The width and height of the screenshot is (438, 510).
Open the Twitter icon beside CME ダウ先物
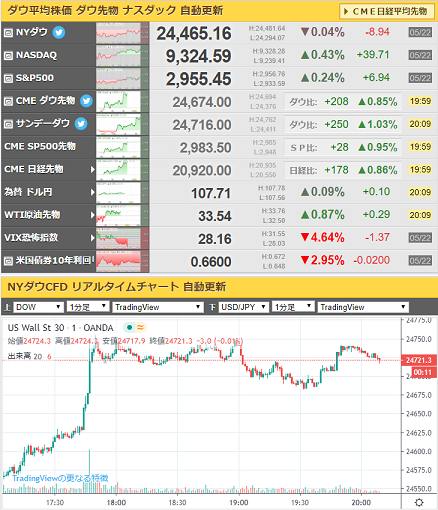click(x=86, y=101)
